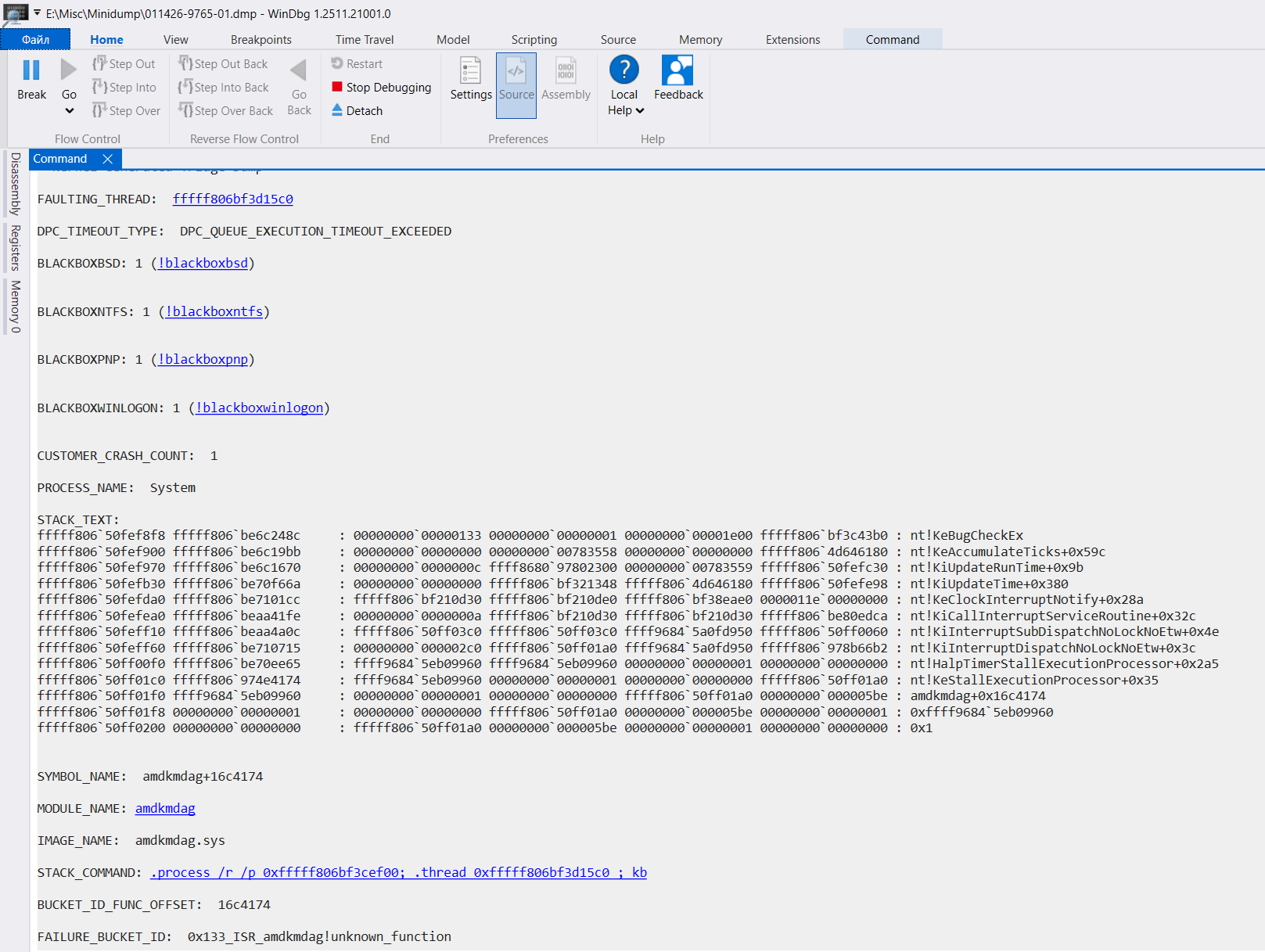Open the Settings preferences icon

[x=471, y=70]
